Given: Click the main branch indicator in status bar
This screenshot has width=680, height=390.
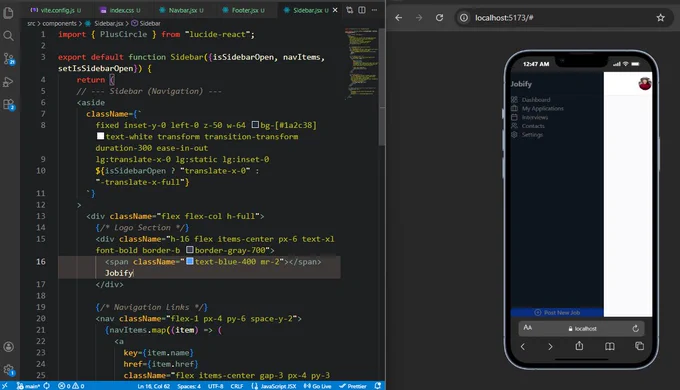Looking at the screenshot, I should coord(28,386).
